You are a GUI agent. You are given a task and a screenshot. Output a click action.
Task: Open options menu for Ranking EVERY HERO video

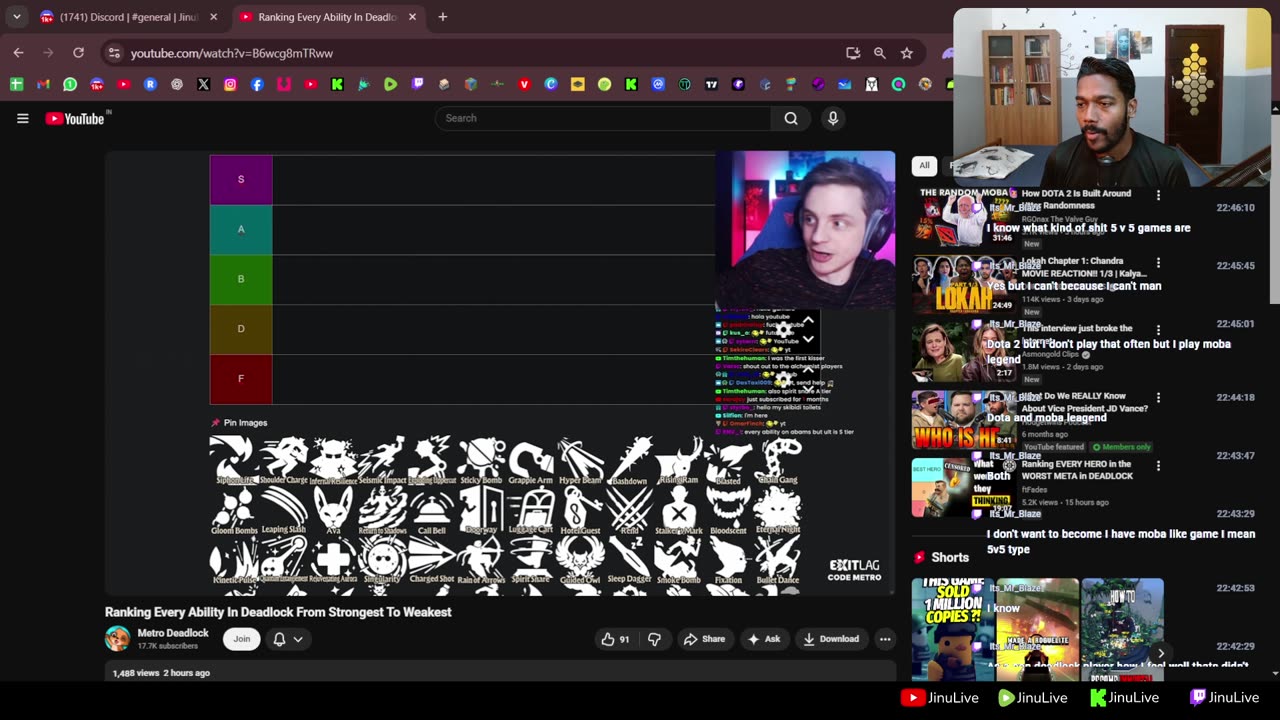[x=1158, y=466]
